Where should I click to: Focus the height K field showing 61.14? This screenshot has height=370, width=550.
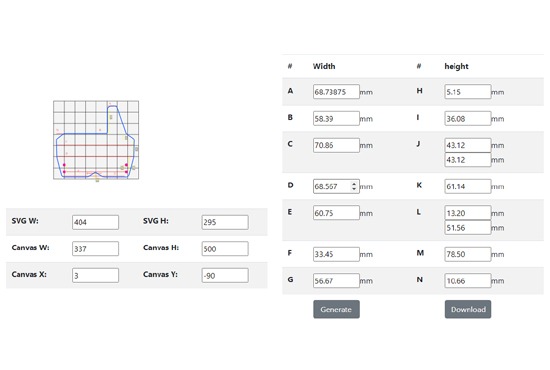click(468, 186)
